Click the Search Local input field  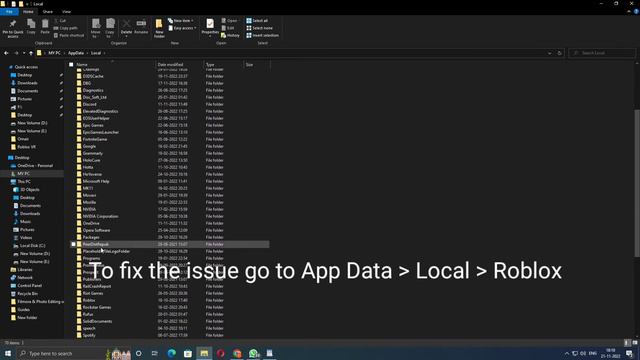pos(602,53)
